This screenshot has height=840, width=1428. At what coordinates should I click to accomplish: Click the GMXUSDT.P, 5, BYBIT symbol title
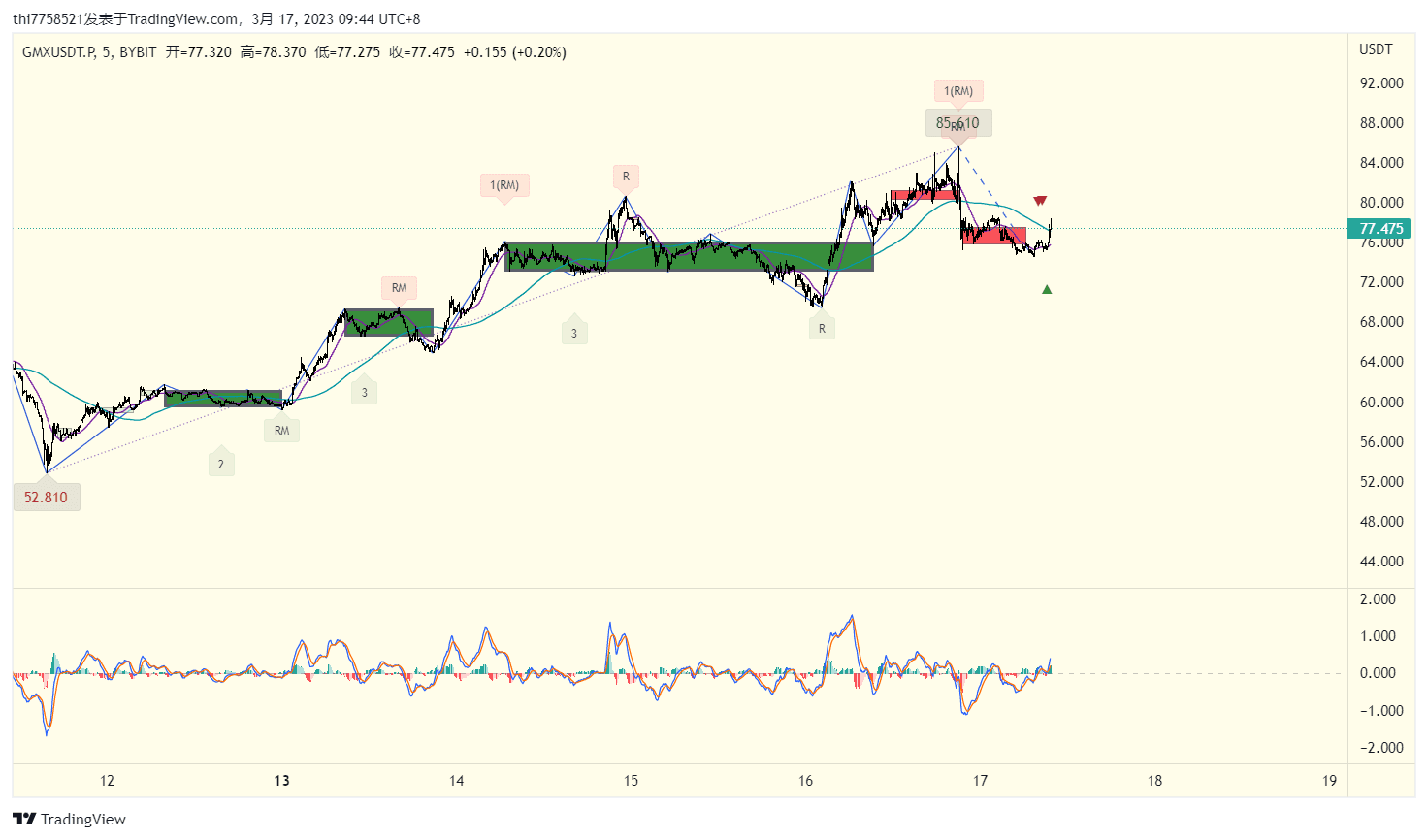[89, 52]
